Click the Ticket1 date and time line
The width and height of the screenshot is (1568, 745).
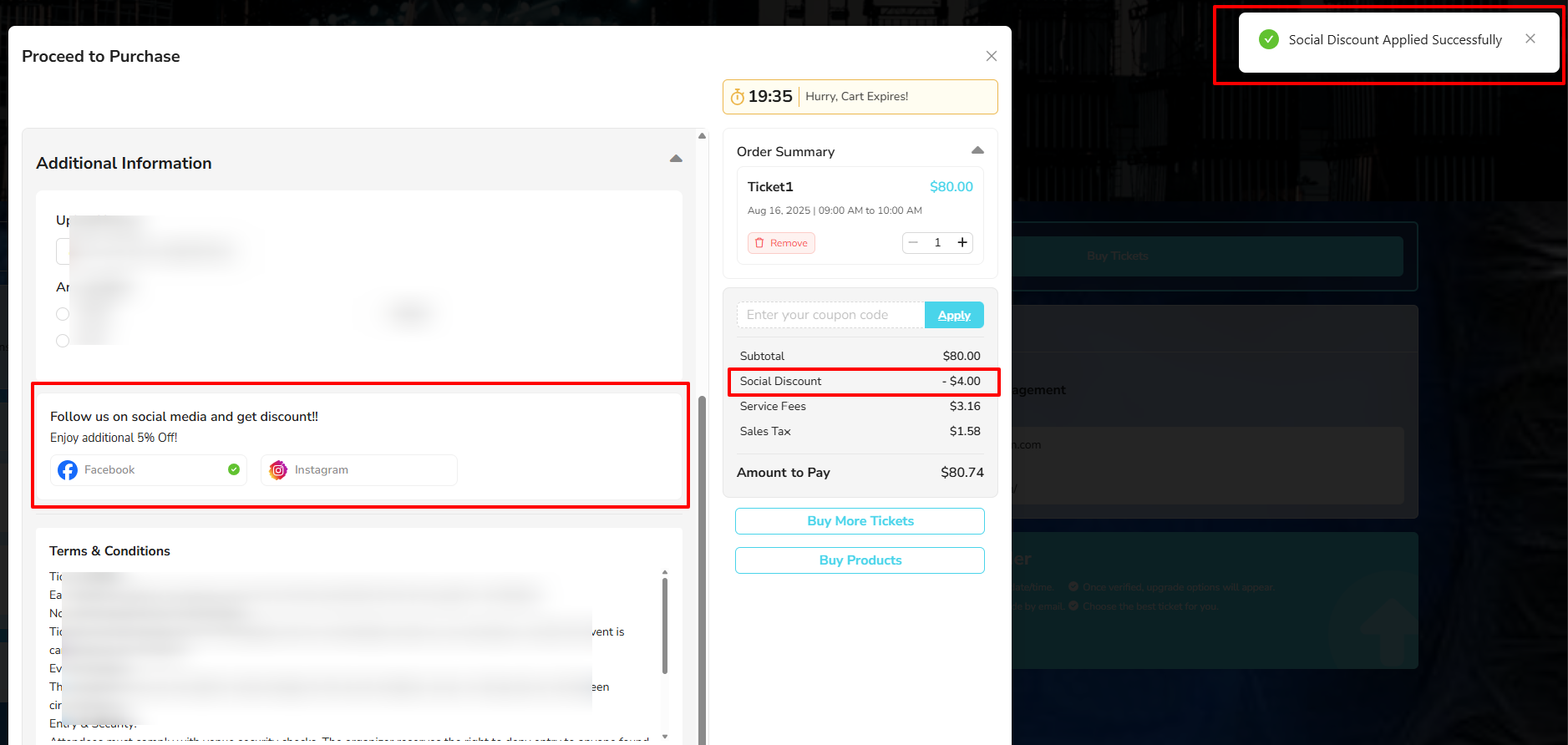[x=835, y=210]
